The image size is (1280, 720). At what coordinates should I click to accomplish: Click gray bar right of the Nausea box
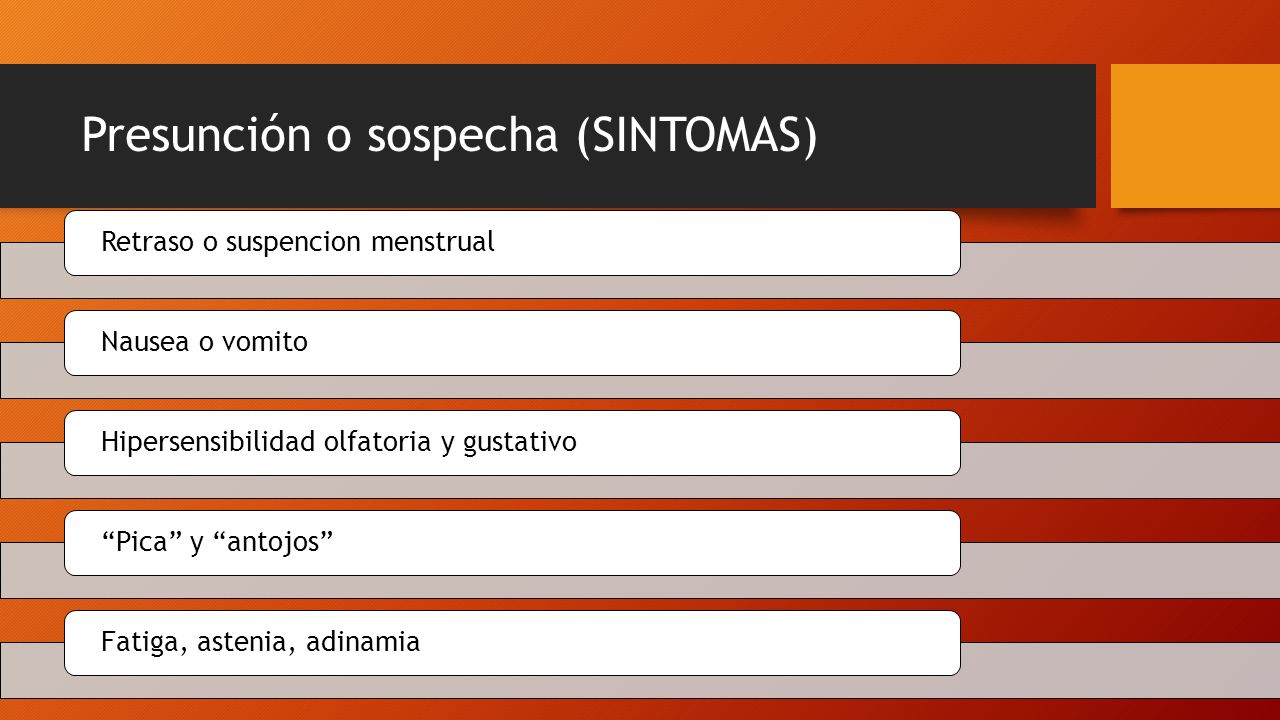point(1120,370)
